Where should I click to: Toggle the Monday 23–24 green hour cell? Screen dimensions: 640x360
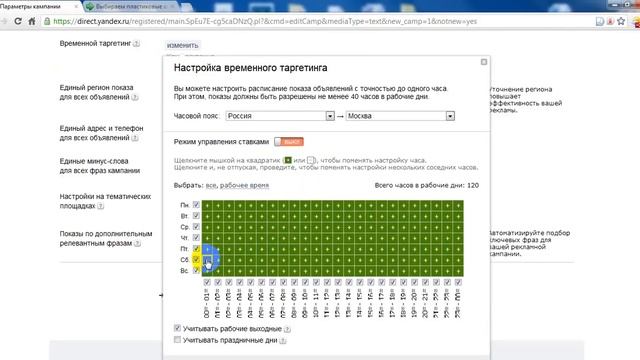[458, 205]
